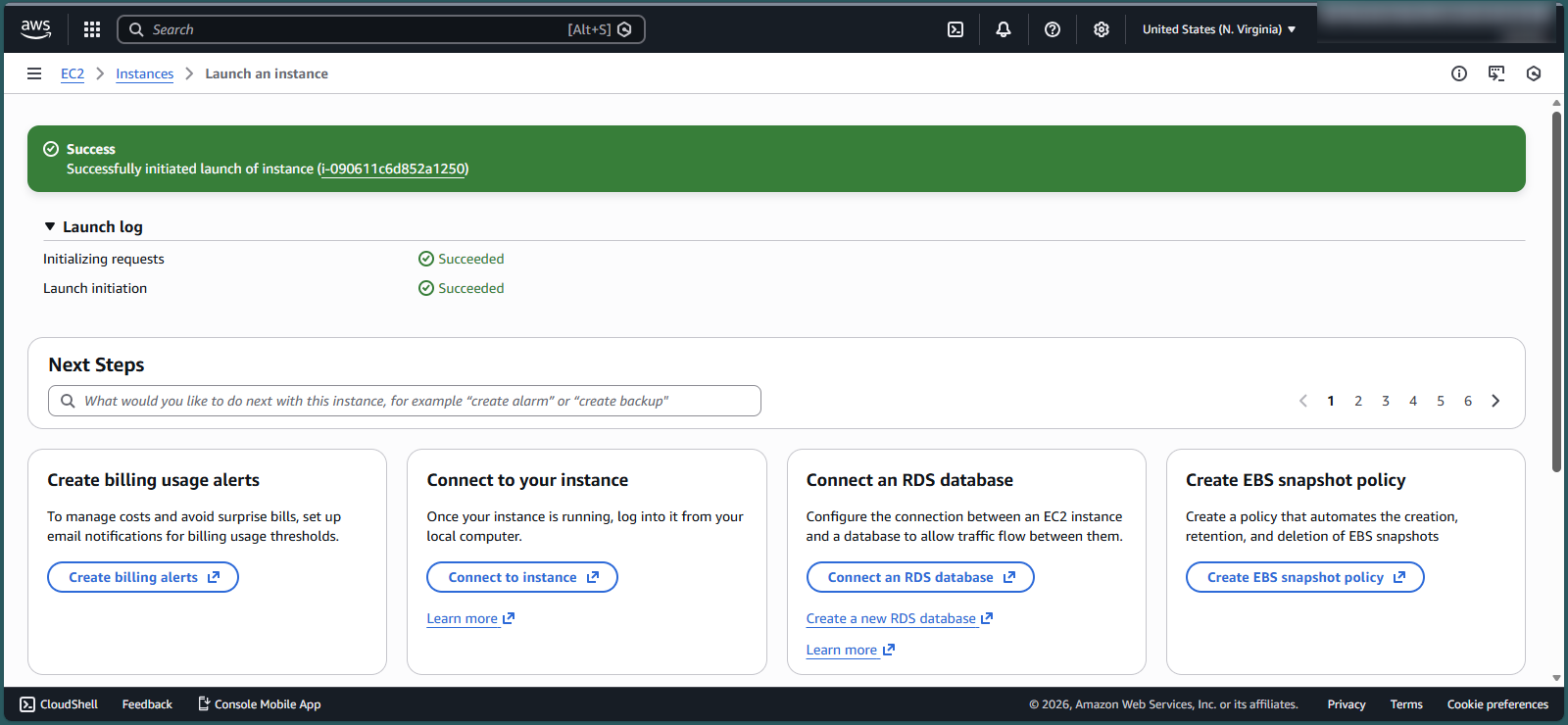Click the external link icon on Create billing alerts
The height and width of the screenshot is (725, 1568).
pos(214,577)
